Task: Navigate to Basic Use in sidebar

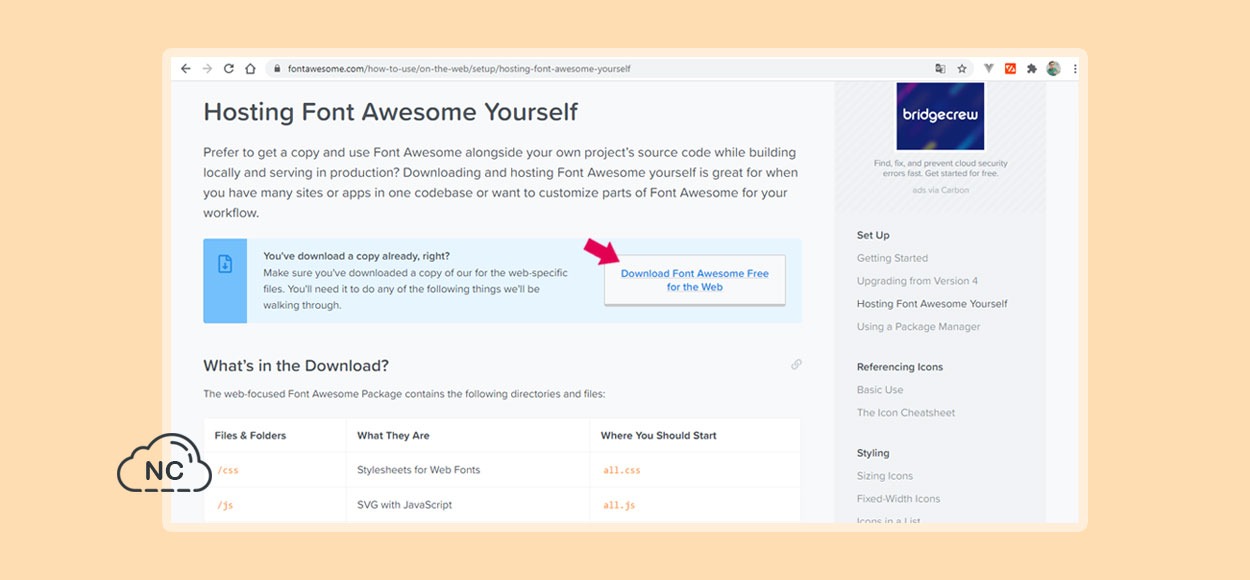Action: tap(880, 390)
